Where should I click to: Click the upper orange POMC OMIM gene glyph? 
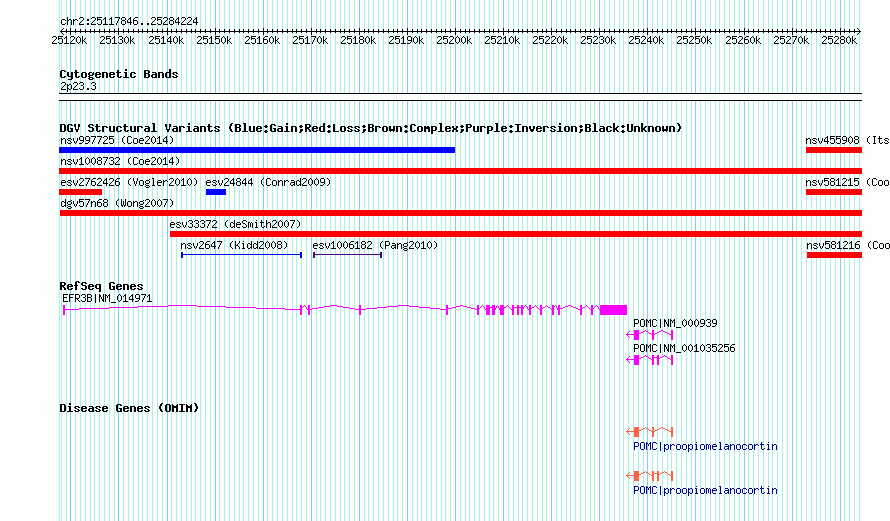tap(649, 432)
